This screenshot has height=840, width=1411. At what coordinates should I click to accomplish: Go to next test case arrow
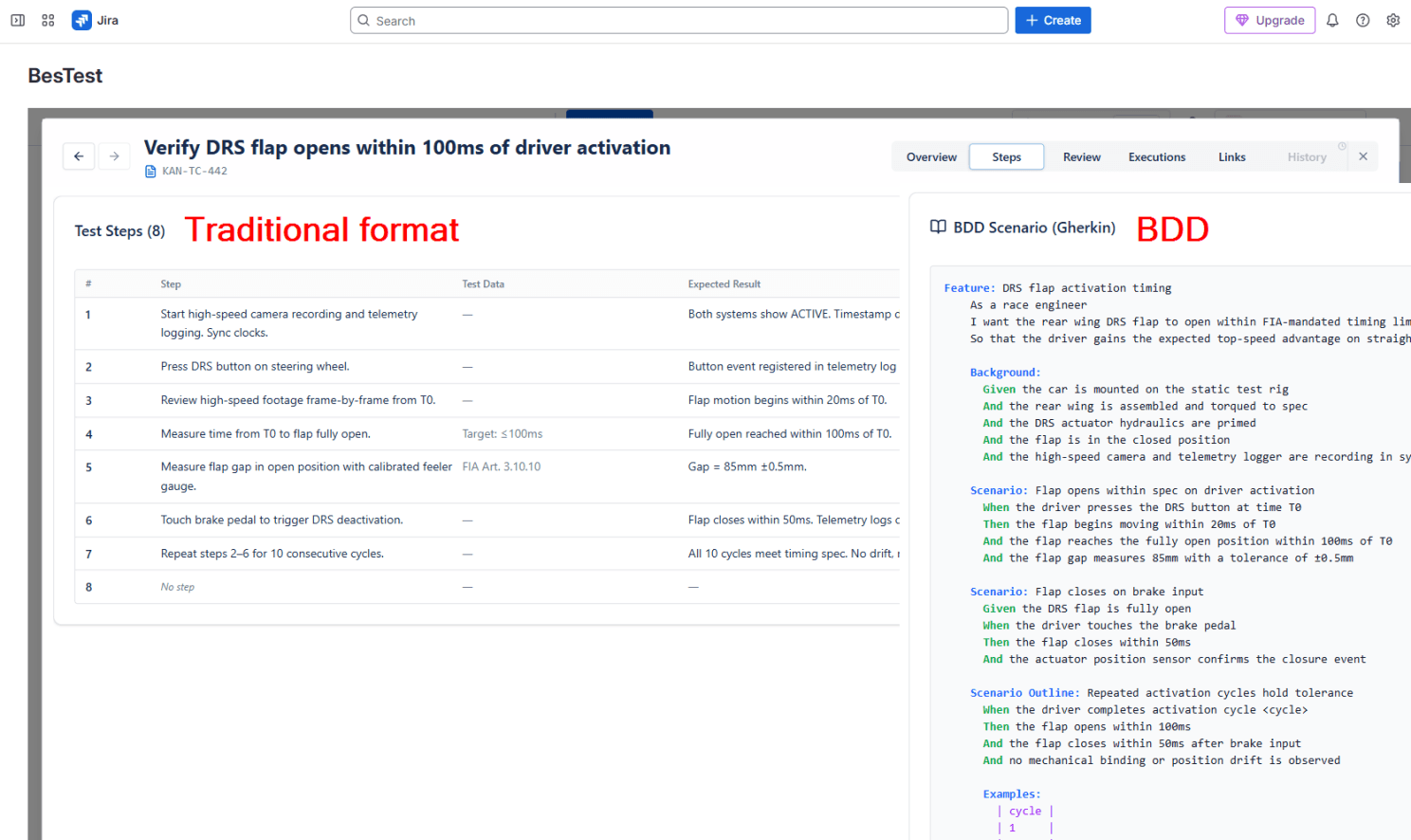(x=115, y=156)
